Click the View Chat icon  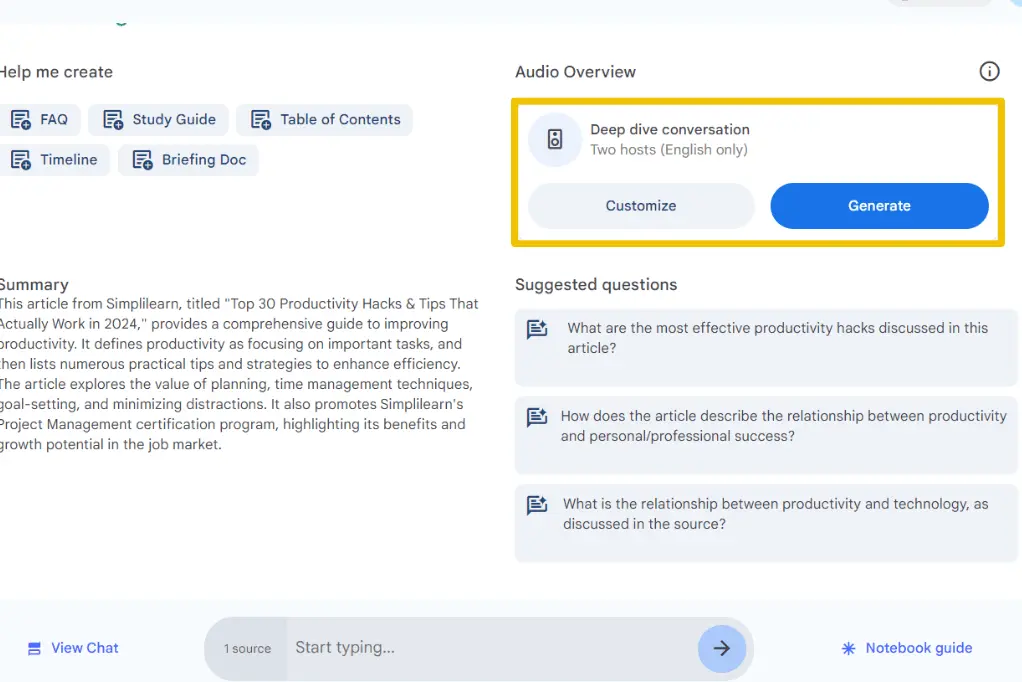(35, 648)
